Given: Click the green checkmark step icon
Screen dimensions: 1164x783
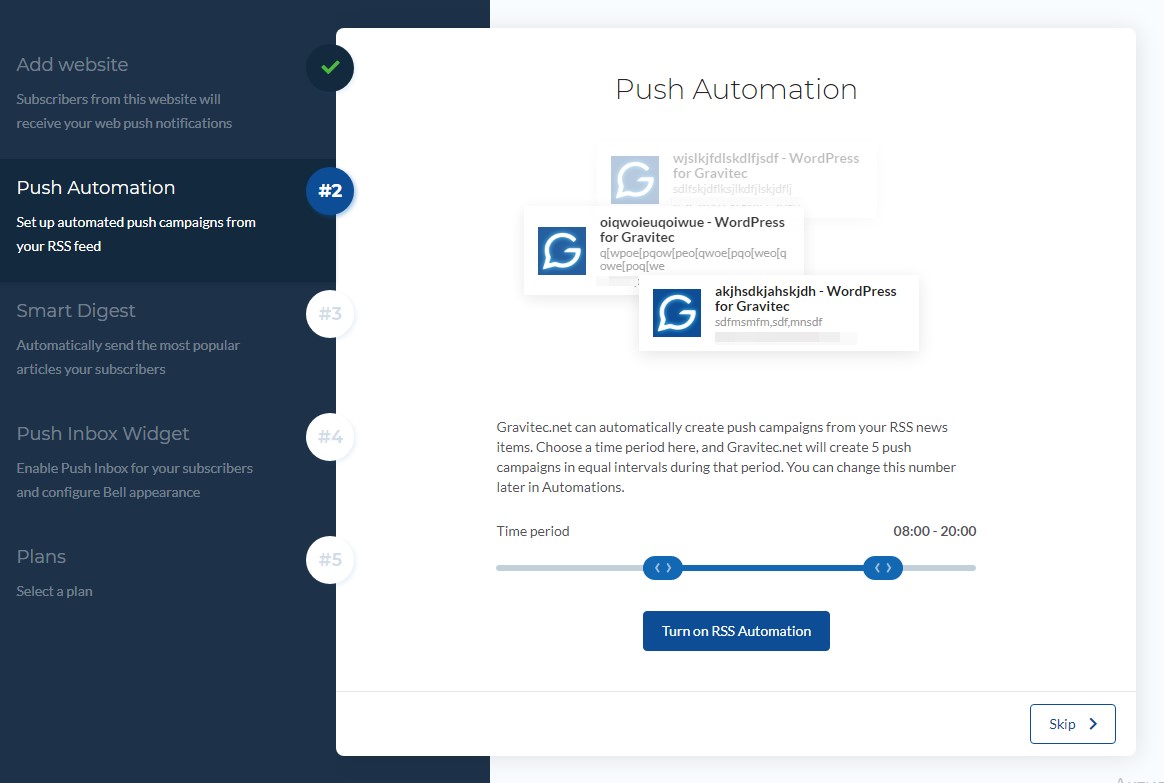Looking at the screenshot, I should tap(330, 68).
